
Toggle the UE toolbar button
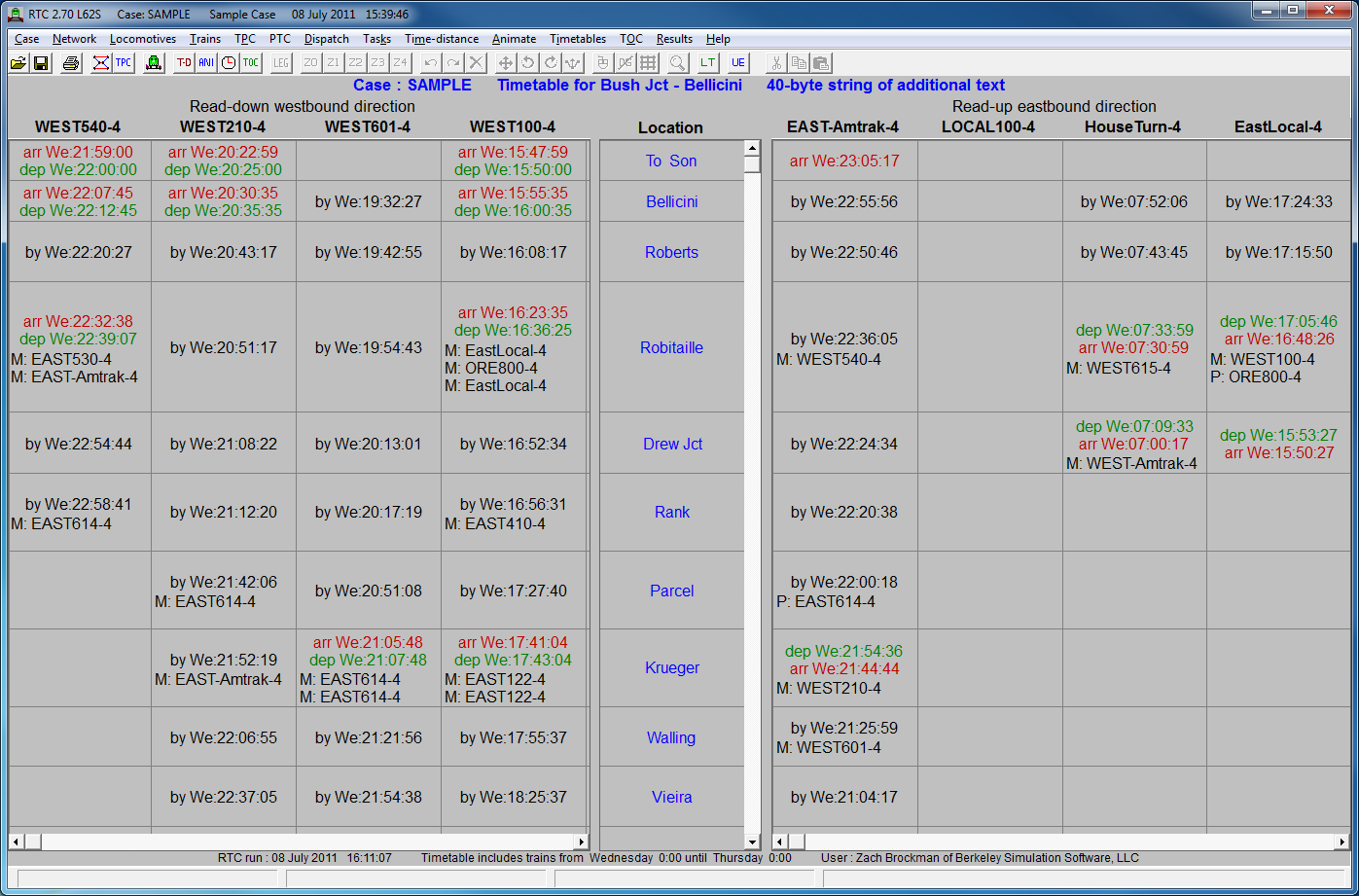[x=738, y=63]
